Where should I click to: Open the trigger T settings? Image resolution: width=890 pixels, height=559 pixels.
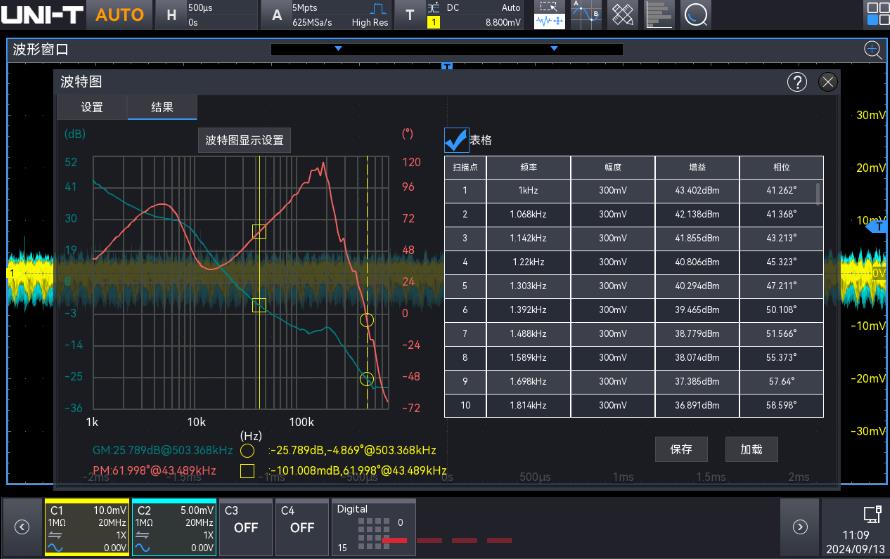coord(409,15)
